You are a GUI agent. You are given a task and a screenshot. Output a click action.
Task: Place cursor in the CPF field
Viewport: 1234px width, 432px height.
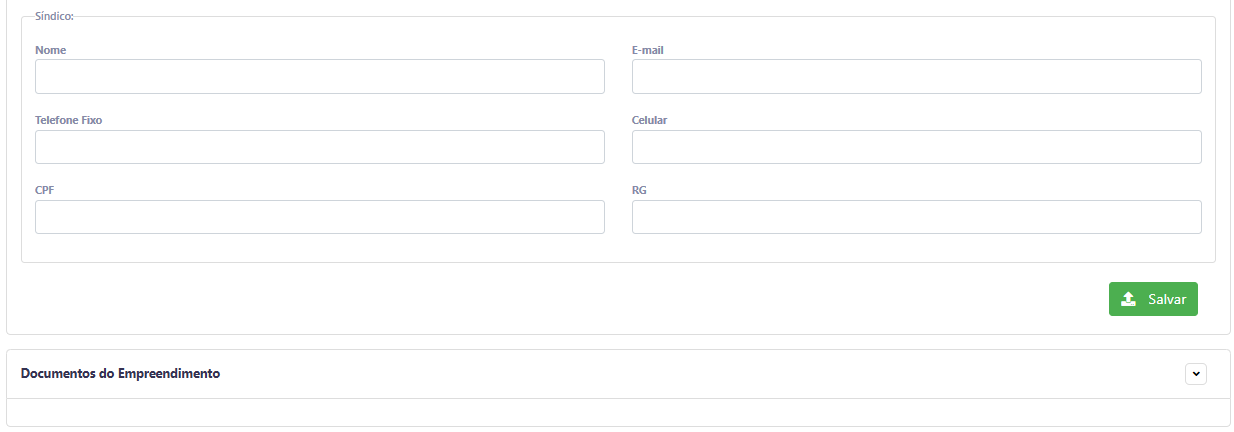tap(319, 217)
